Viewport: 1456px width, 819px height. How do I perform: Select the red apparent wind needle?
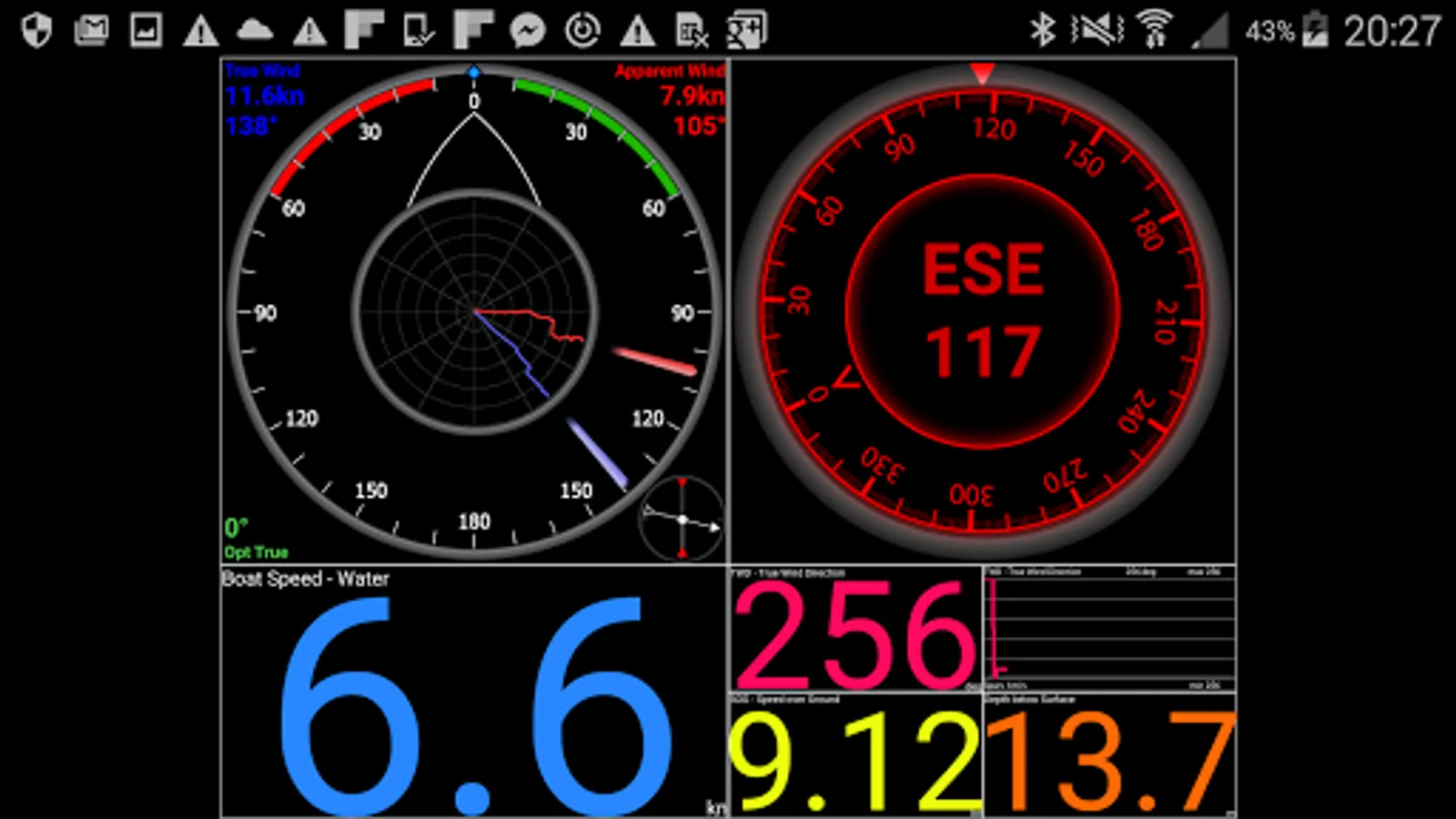(x=654, y=360)
